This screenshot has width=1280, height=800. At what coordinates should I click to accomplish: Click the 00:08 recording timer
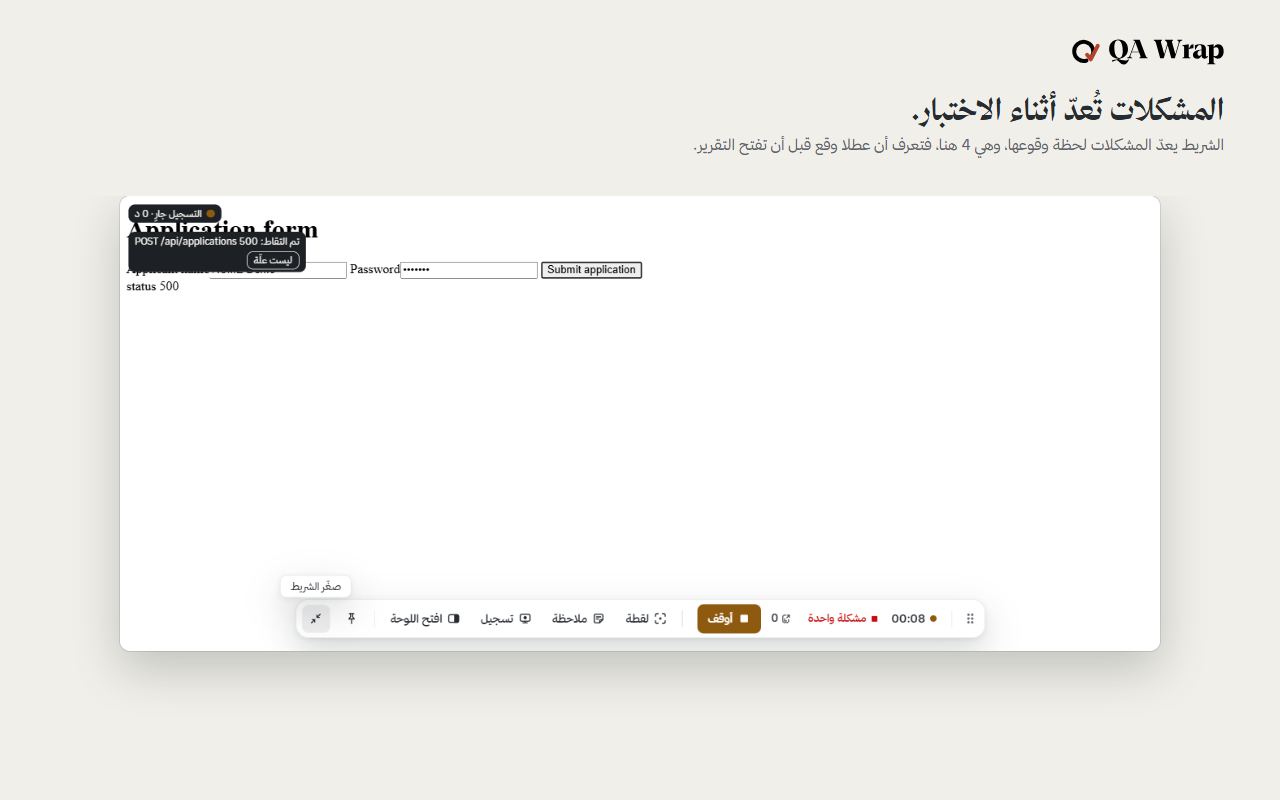tap(914, 619)
